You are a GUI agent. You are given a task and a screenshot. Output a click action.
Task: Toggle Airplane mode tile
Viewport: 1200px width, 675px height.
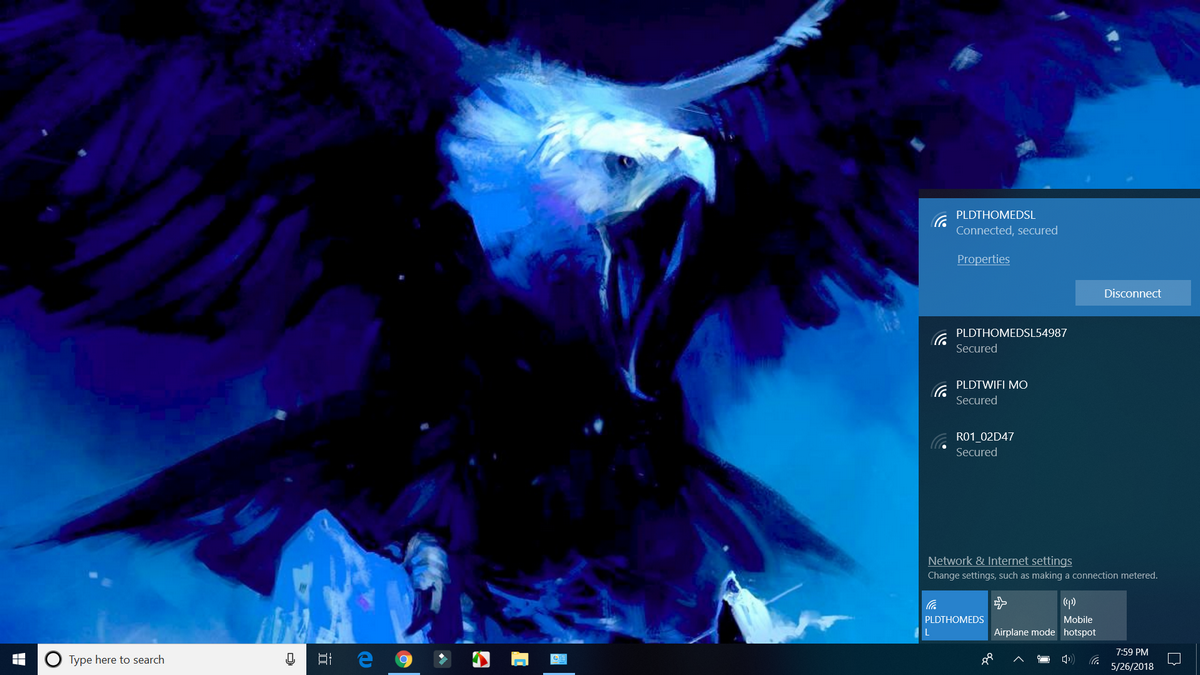click(1024, 615)
